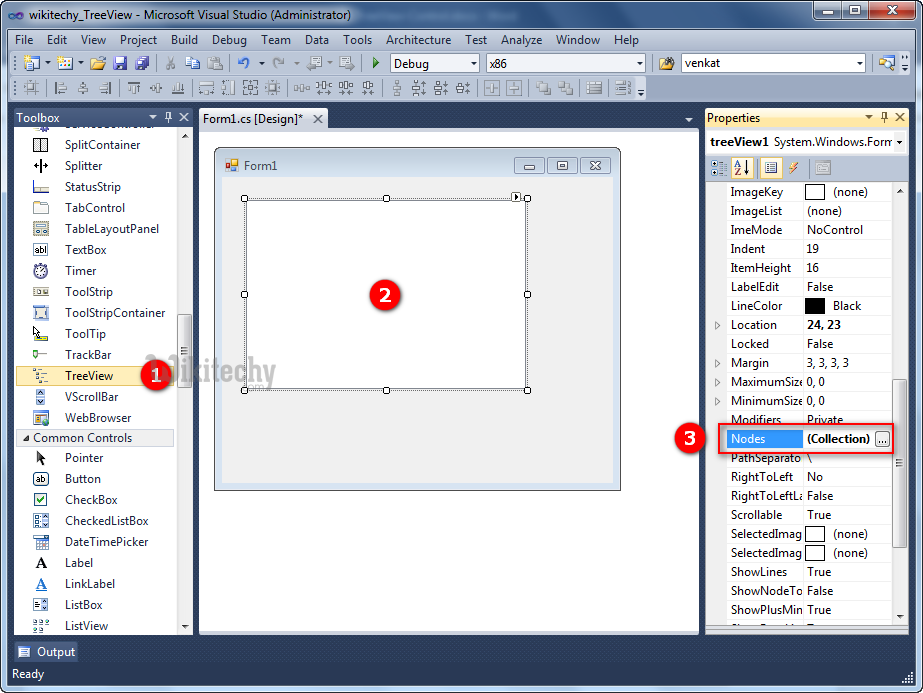923x693 pixels.
Task: Click the Copy toolbar icon
Action: [192, 63]
